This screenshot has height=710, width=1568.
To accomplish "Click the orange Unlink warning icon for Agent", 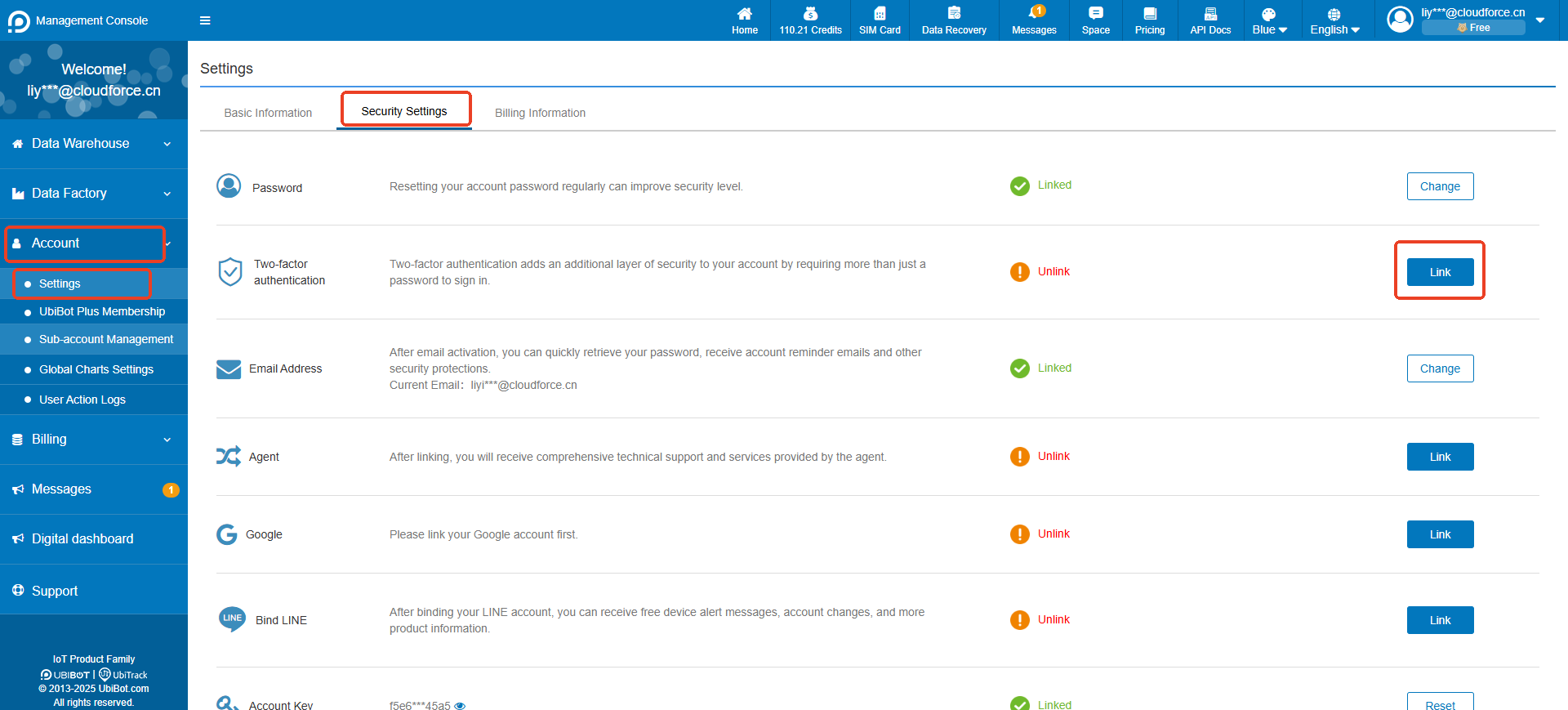I will click(1020, 457).
